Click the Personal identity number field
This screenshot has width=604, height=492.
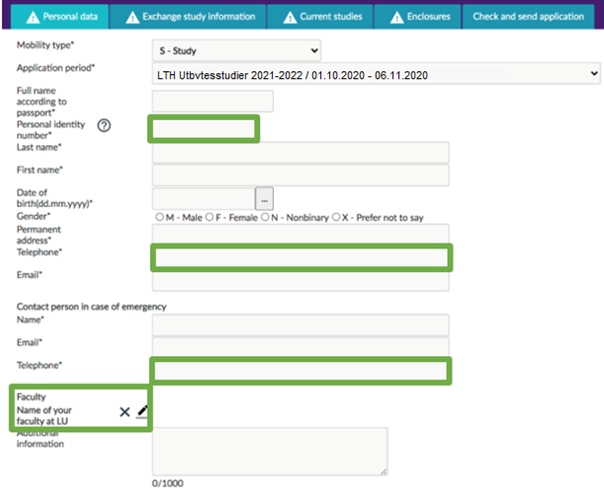(x=204, y=128)
